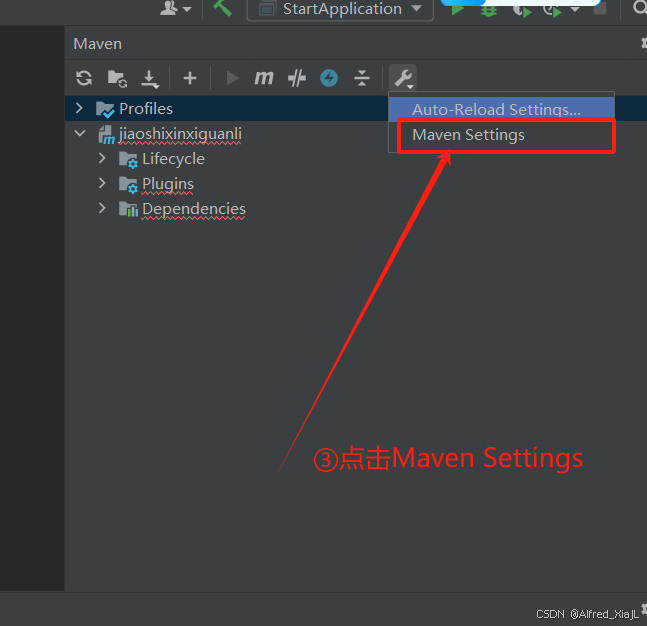Reload all Maven projects
647x626 pixels.
84,78
